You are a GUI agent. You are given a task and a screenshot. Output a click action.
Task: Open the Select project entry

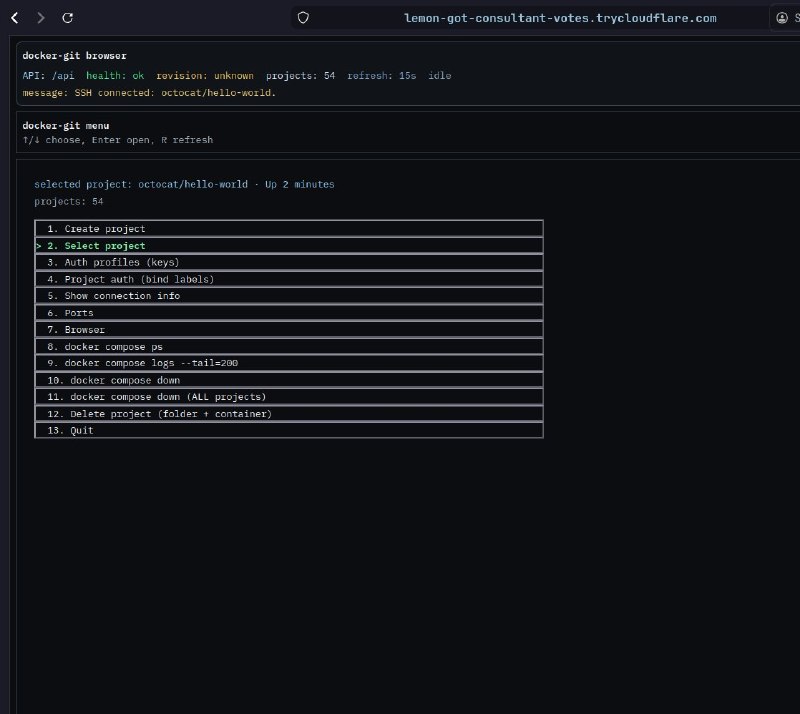click(289, 245)
